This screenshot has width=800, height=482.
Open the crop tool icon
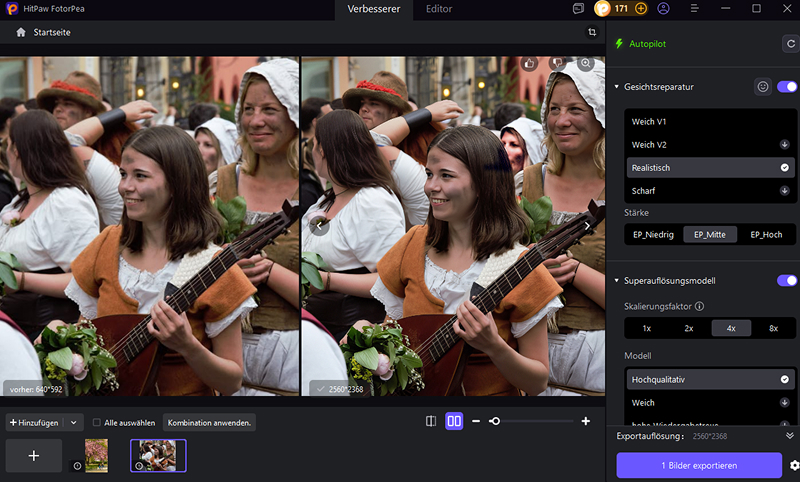[x=592, y=33]
